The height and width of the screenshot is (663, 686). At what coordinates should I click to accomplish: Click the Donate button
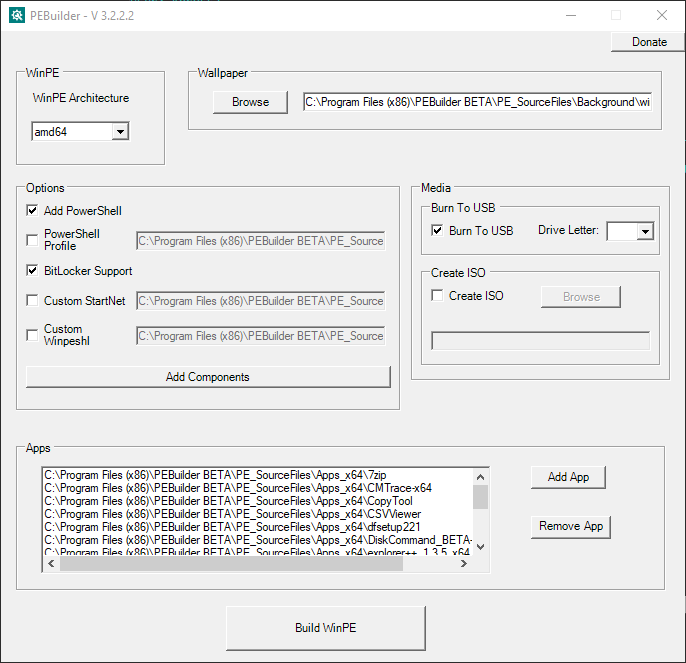[x=648, y=42]
